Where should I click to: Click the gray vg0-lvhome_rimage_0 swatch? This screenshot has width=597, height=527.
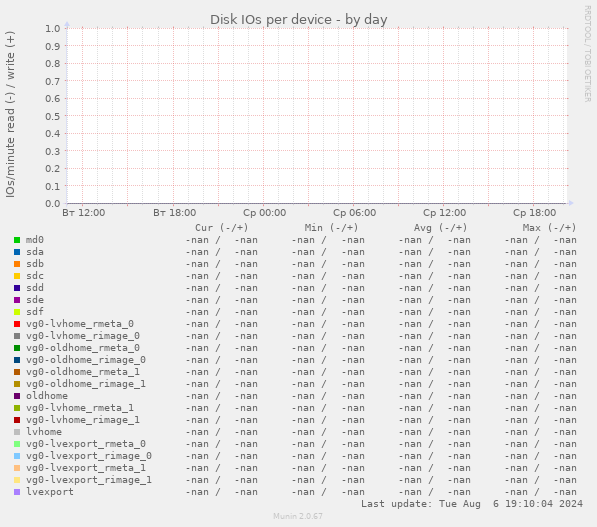[x=17, y=336]
